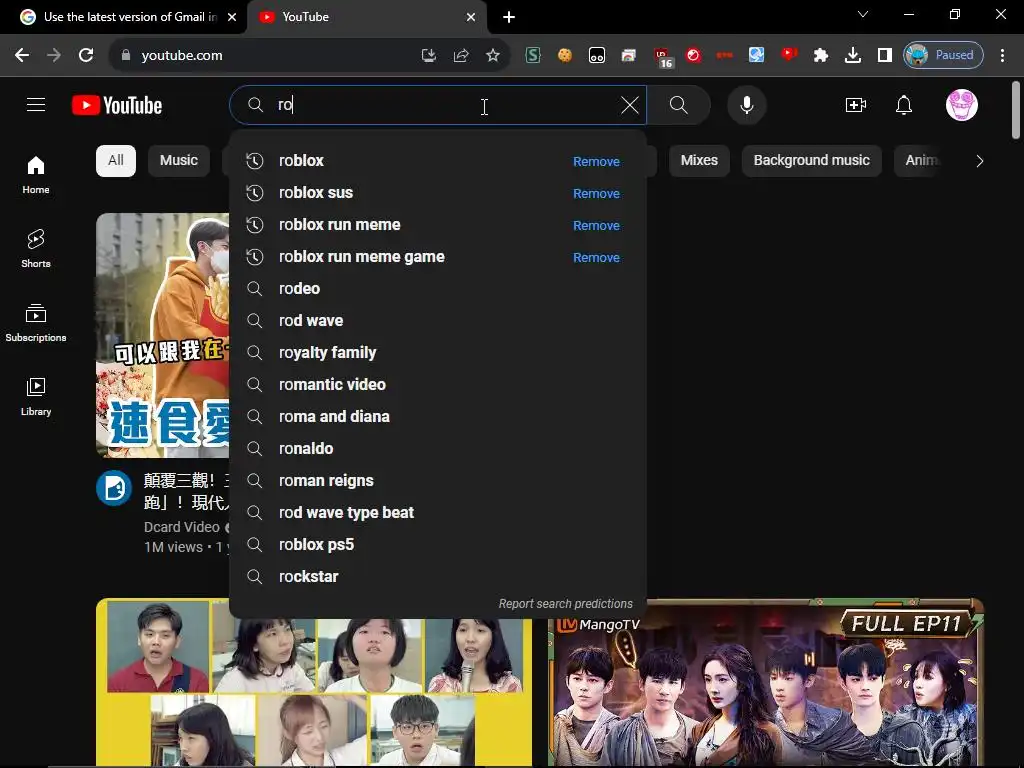Screen dimensions: 1024x768
Task: Click the YouTube logo
Action: 117,105
